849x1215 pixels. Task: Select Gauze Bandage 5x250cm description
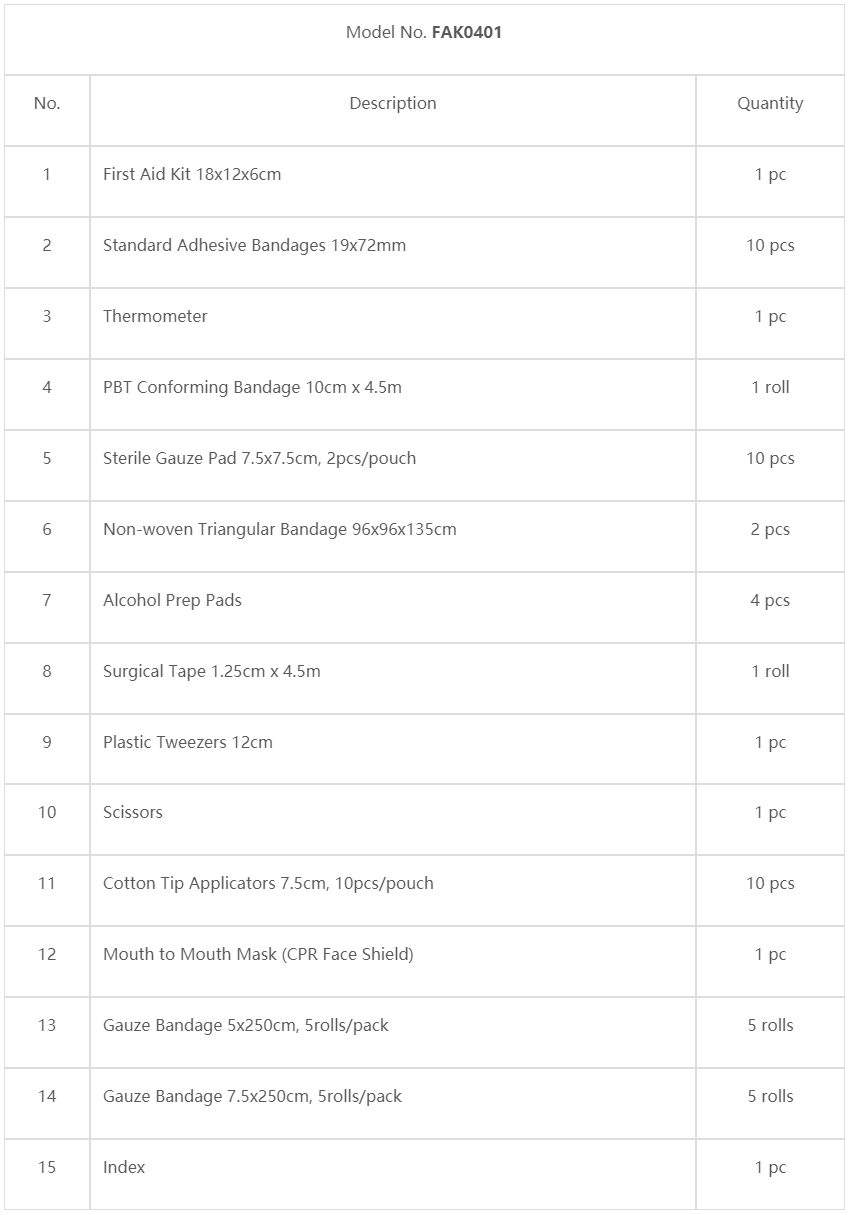(x=246, y=1025)
